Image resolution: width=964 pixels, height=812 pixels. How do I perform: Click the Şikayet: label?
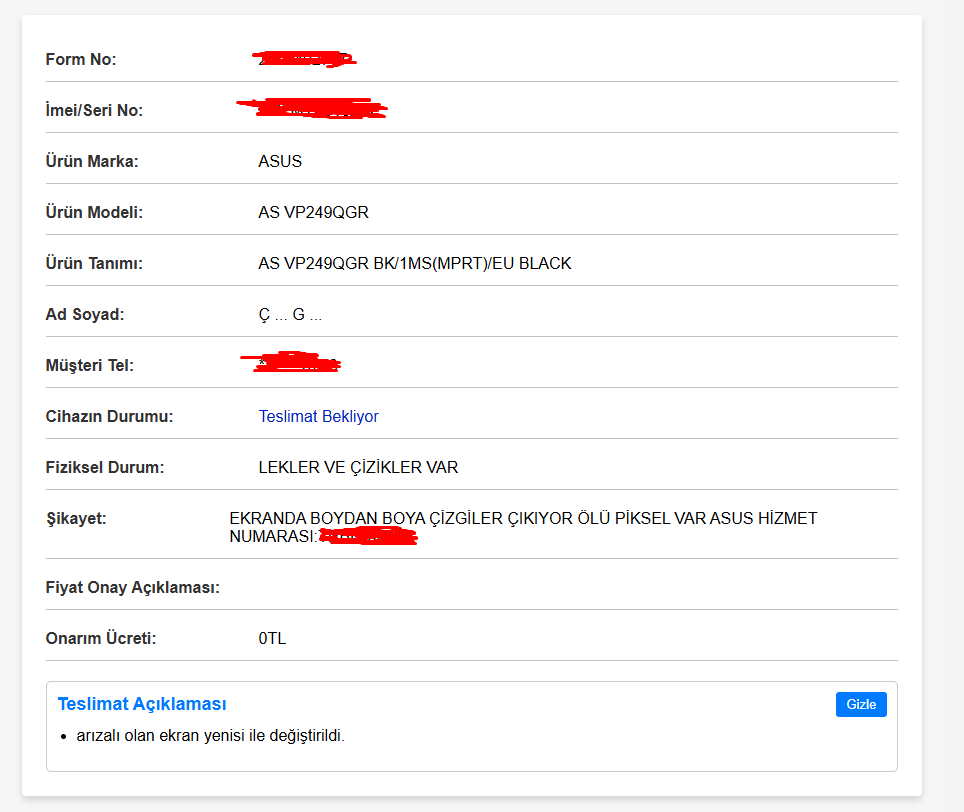[x=76, y=518]
